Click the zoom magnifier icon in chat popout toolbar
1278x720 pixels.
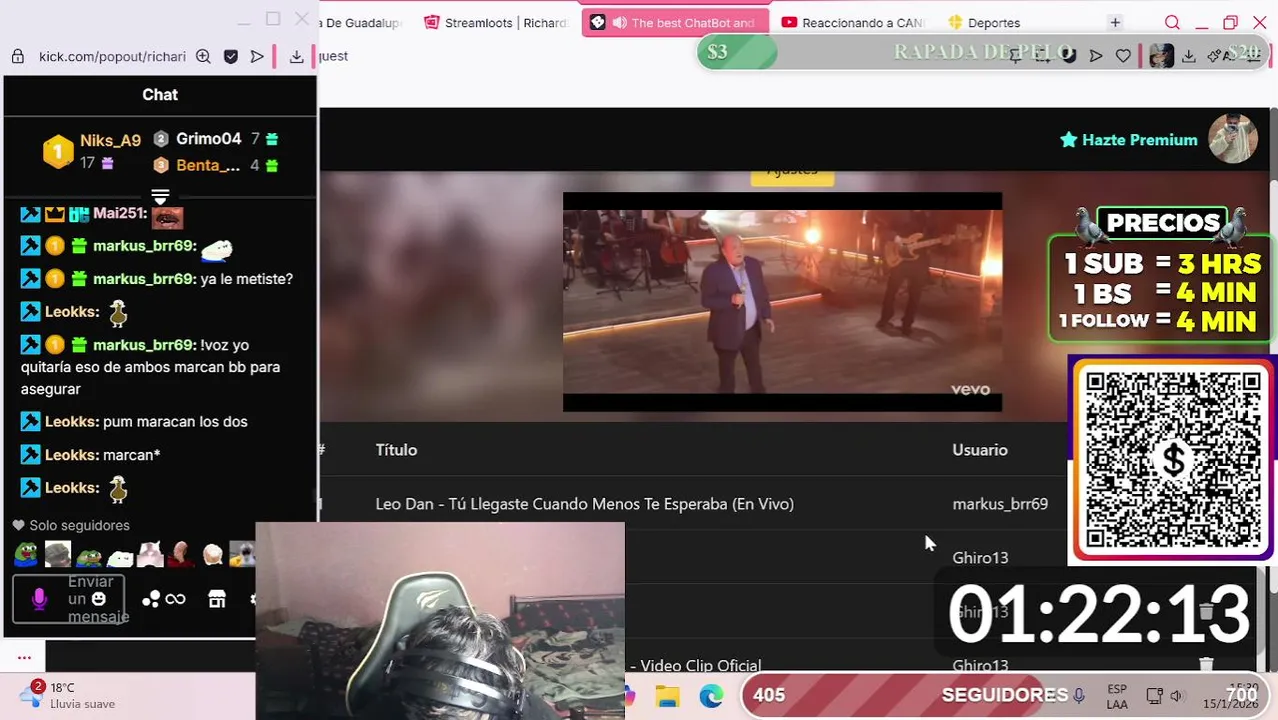tap(203, 57)
